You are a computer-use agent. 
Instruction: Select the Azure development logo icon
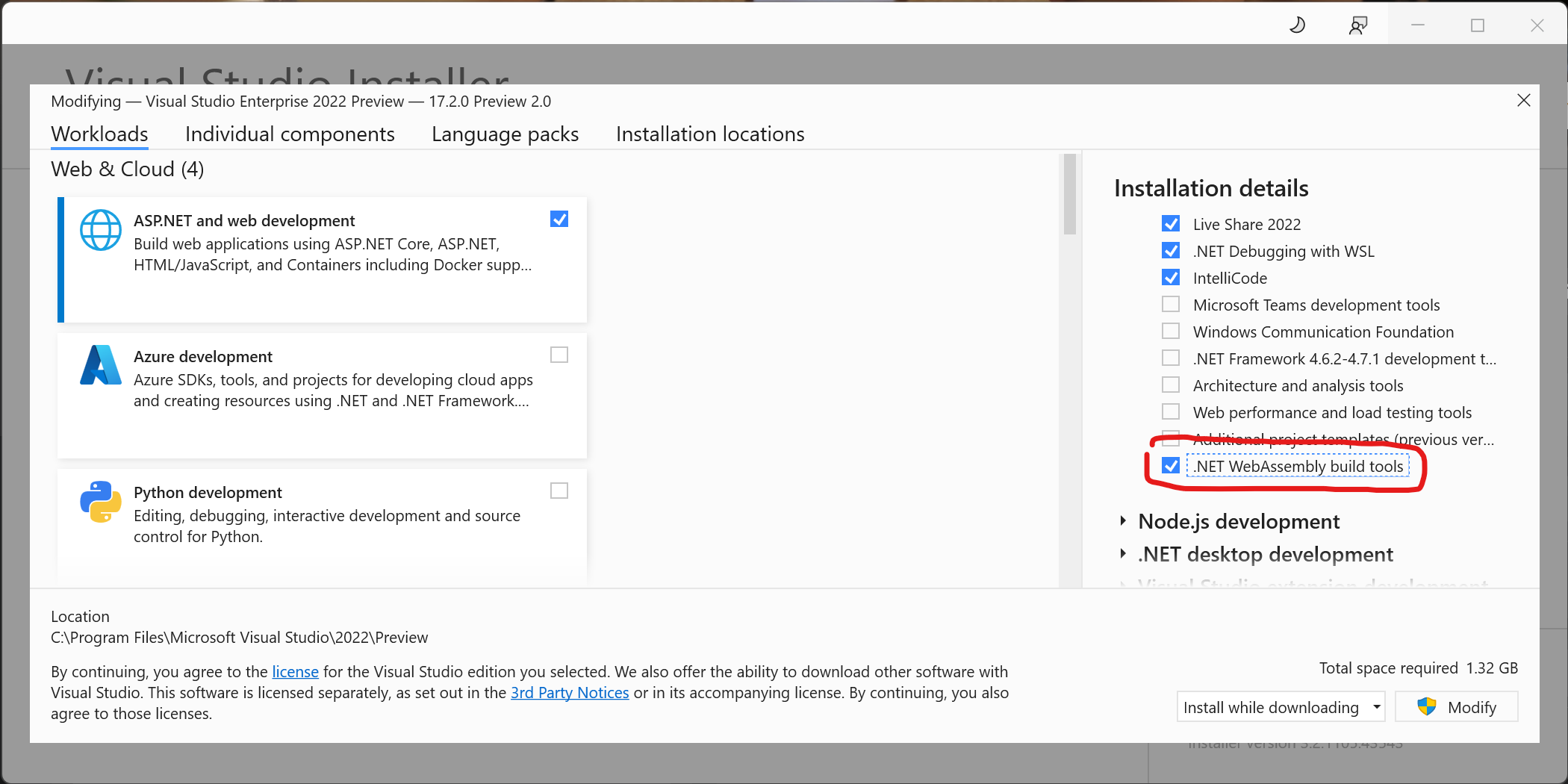(100, 365)
